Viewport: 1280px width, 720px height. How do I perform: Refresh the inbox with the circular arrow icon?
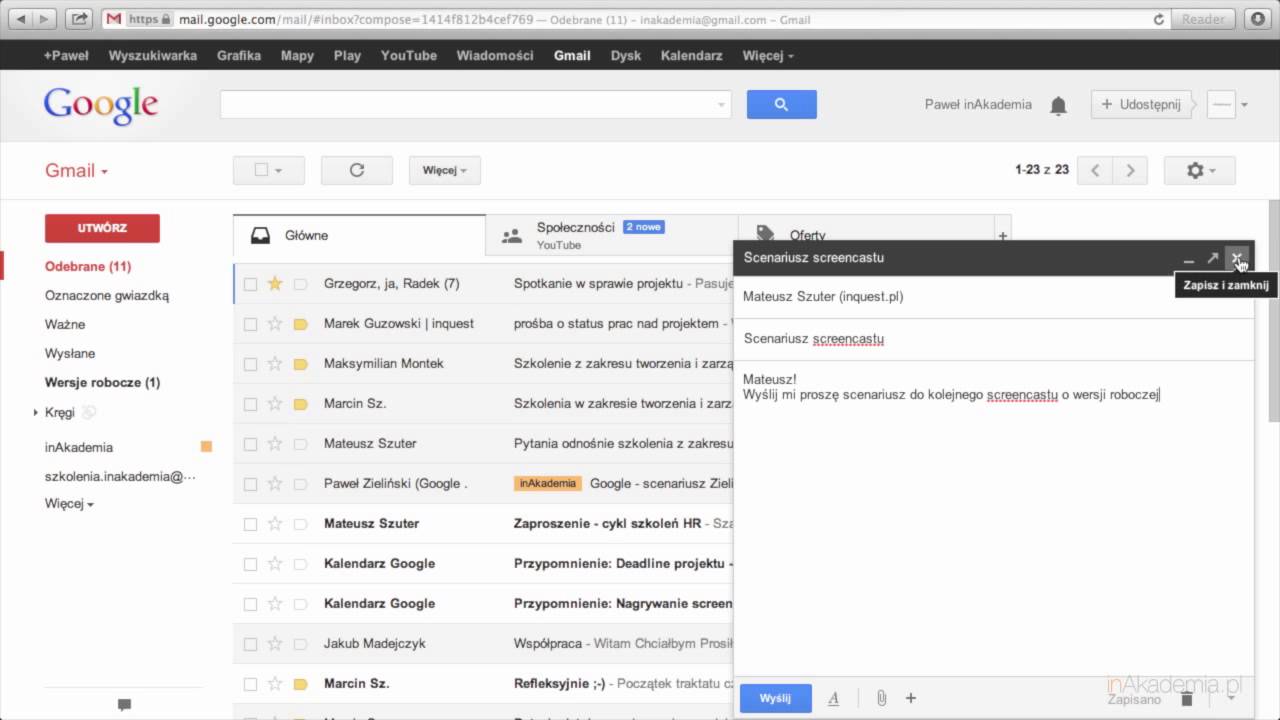[357, 170]
